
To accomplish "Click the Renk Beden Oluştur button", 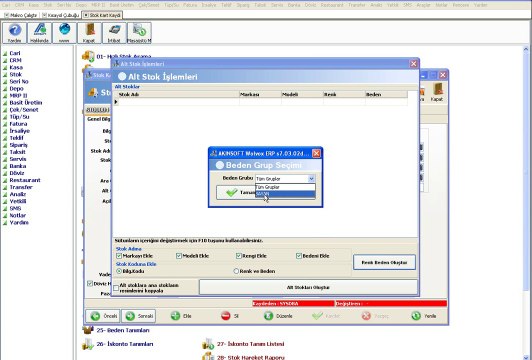I will click(384, 262).
